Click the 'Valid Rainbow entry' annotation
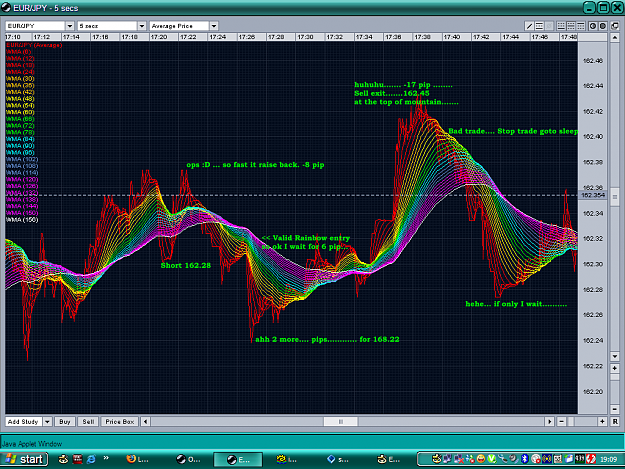This screenshot has width=625, height=469. (306, 238)
